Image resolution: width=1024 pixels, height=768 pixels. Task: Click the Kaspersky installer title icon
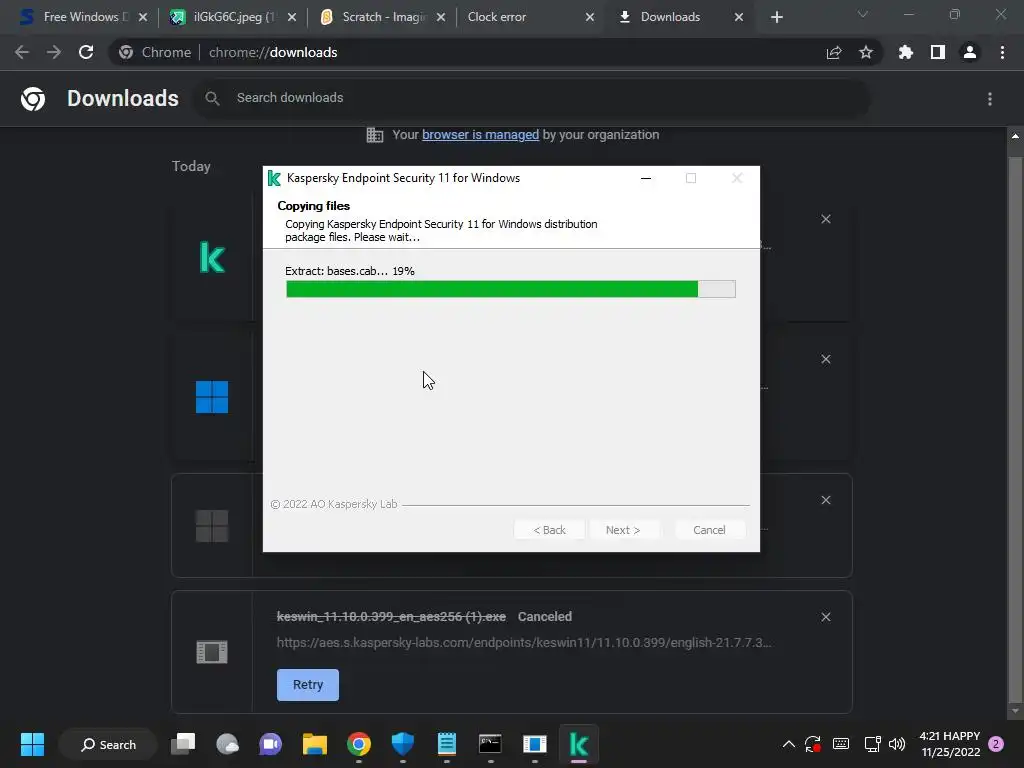pos(274,178)
